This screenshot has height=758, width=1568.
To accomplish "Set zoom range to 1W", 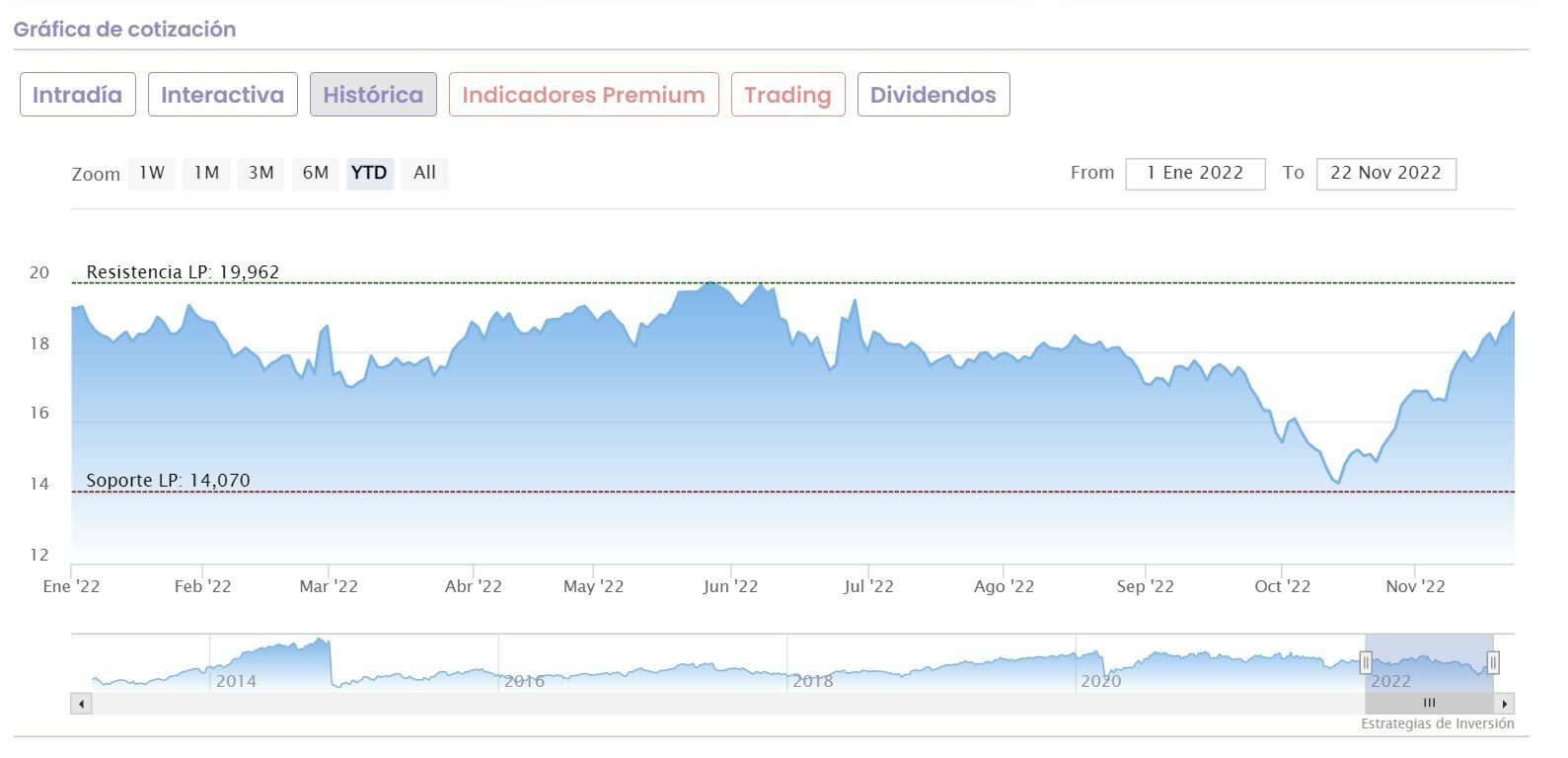I will [151, 173].
